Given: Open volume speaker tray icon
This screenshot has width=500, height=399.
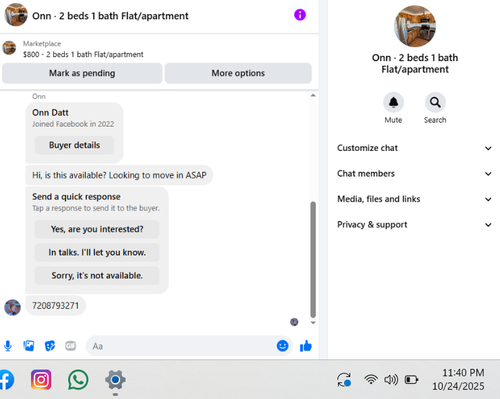Looking at the screenshot, I should point(391,380).
